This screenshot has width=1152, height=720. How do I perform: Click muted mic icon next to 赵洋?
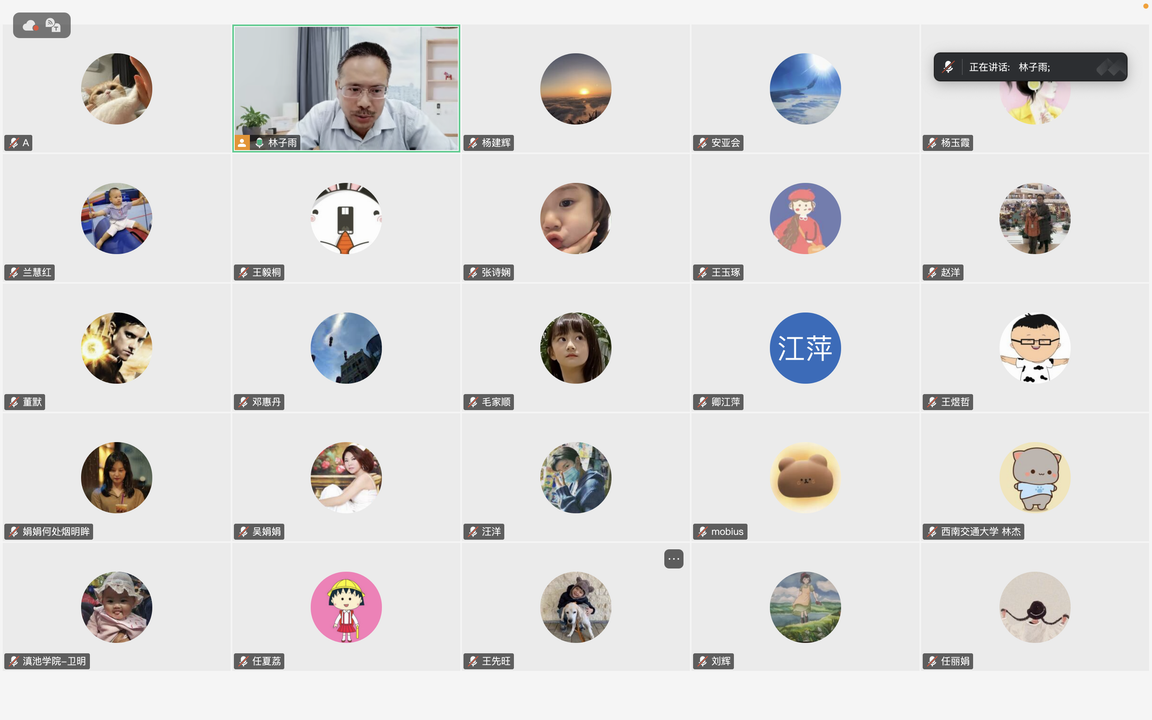pyautogui.click(x=932, y=273)
